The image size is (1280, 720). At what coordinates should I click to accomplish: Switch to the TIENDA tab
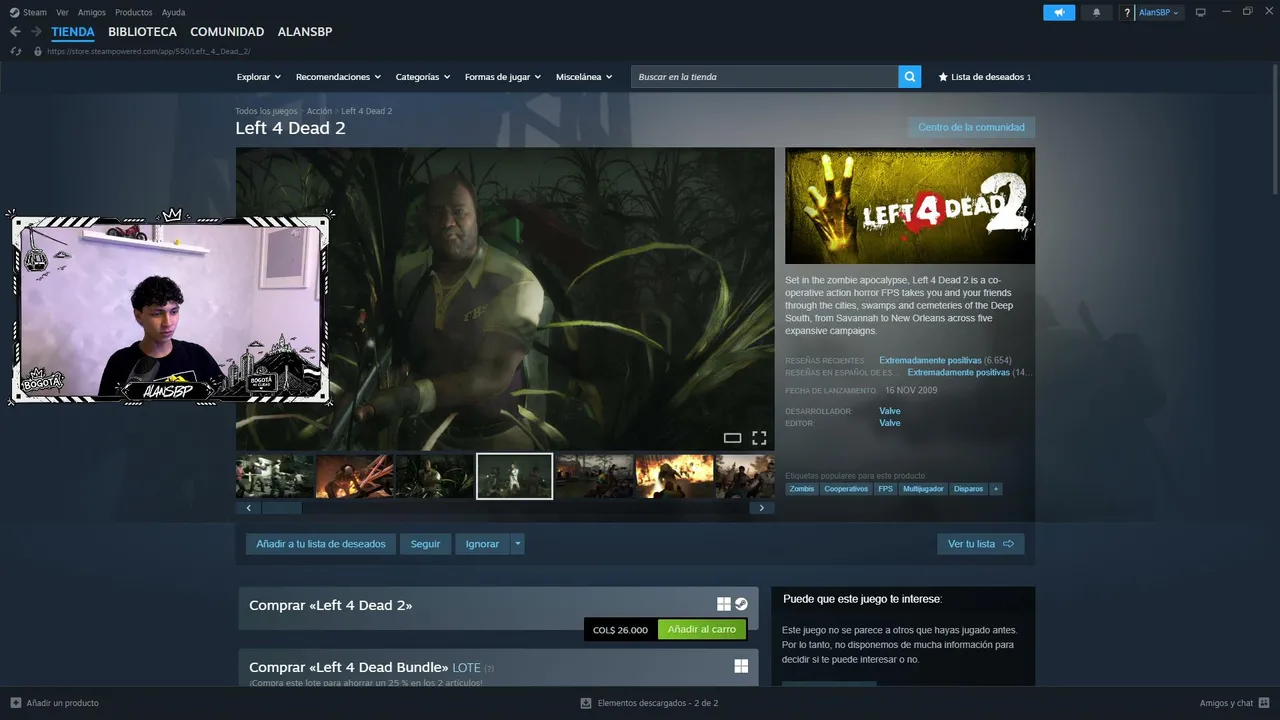[73, 32]
